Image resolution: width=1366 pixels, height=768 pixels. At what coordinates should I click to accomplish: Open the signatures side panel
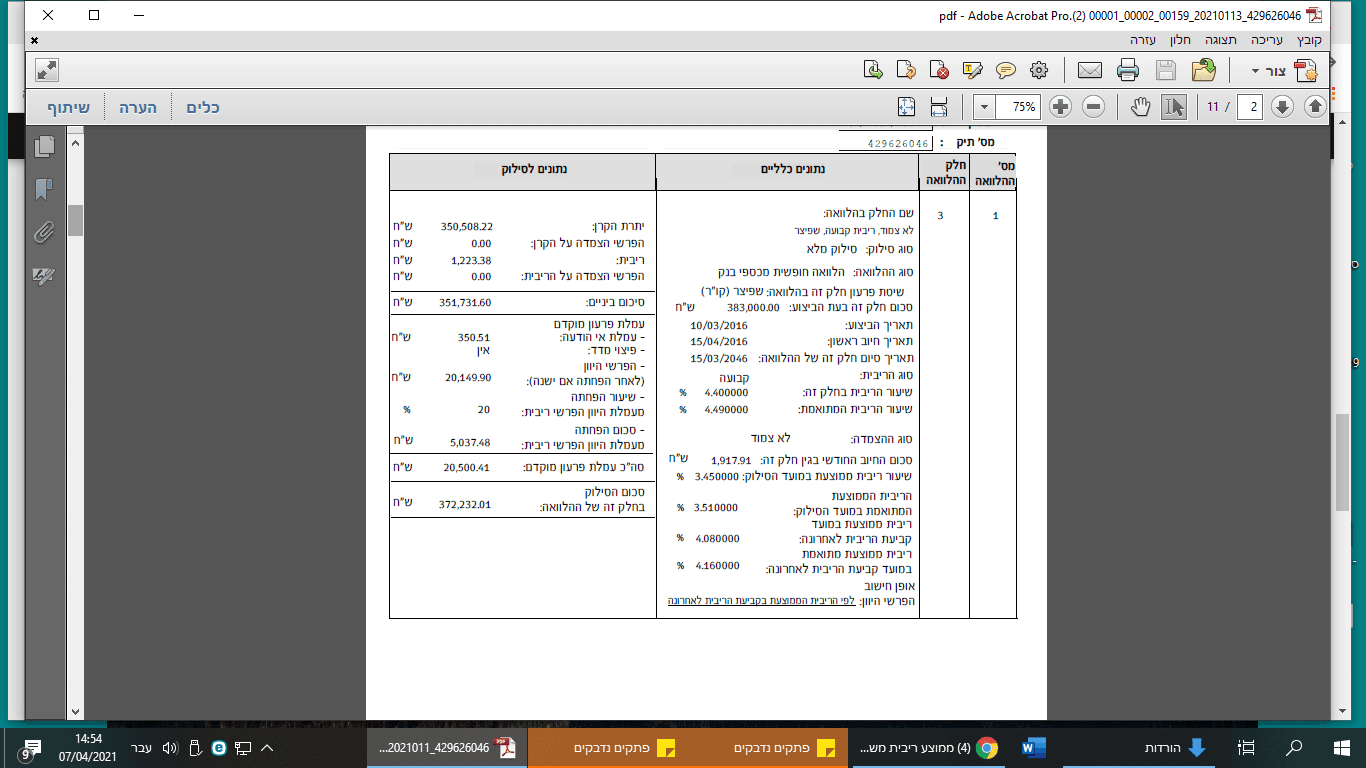(x=44, y=275)
